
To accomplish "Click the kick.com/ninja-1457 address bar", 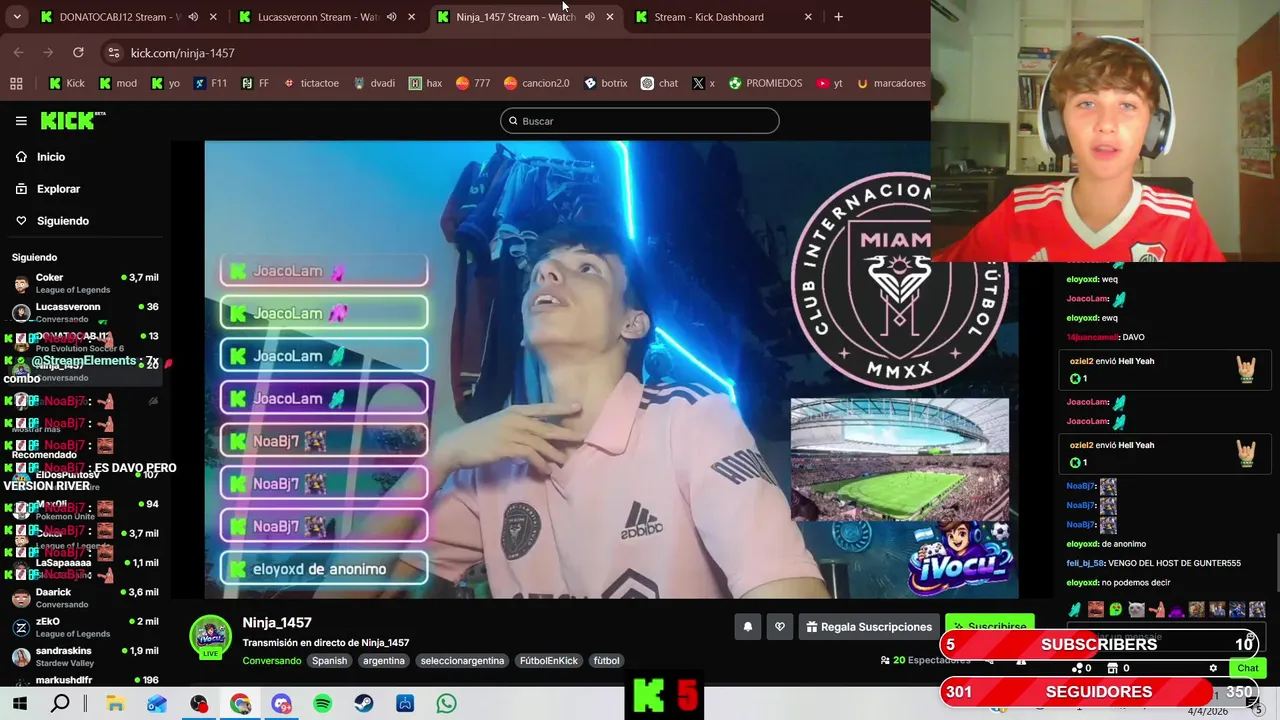I will (x=182, y=53).
